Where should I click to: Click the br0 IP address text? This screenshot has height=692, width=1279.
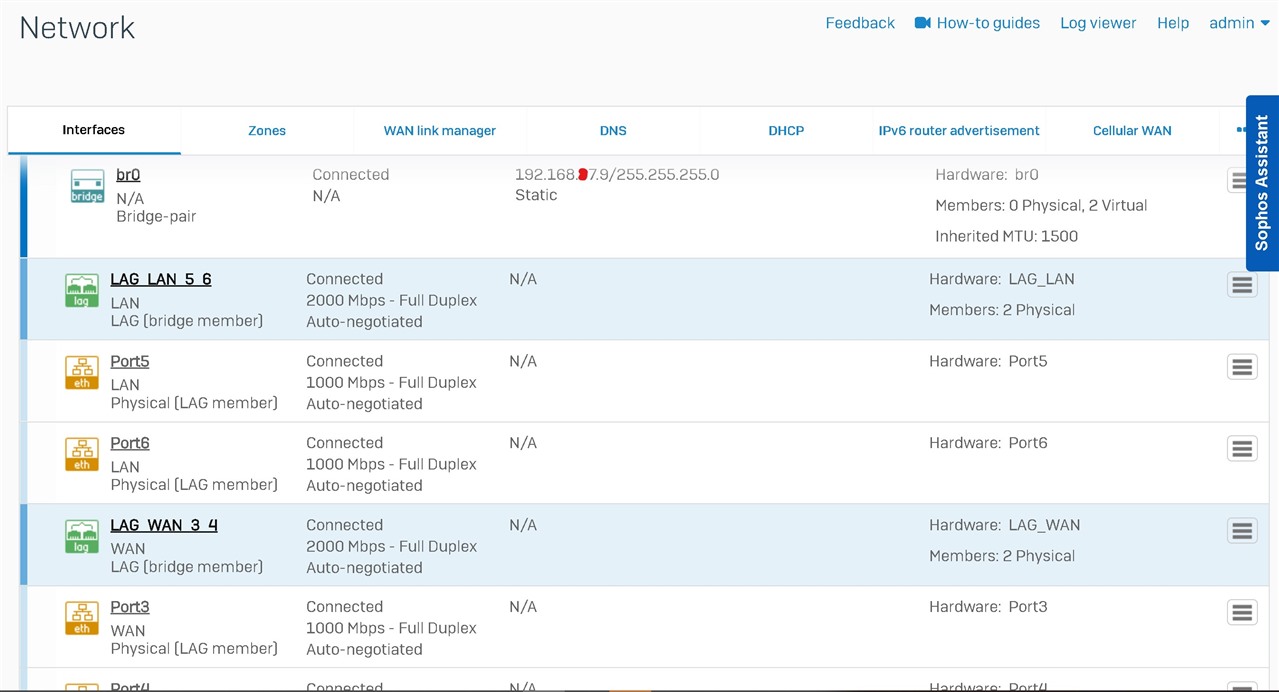tap(617, 175)
